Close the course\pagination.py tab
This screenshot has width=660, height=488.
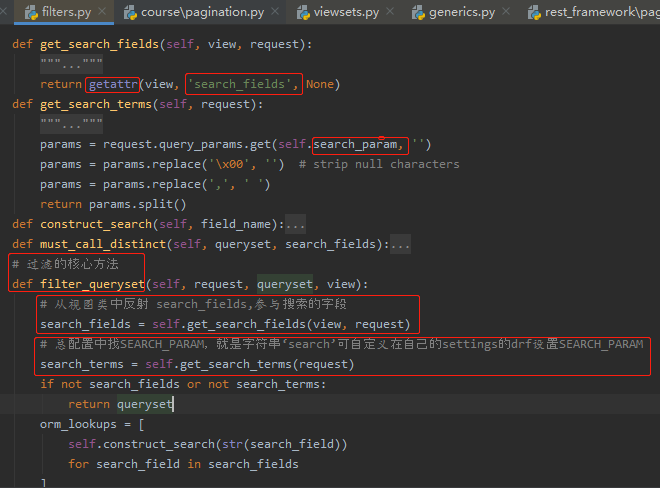(275, 11)
